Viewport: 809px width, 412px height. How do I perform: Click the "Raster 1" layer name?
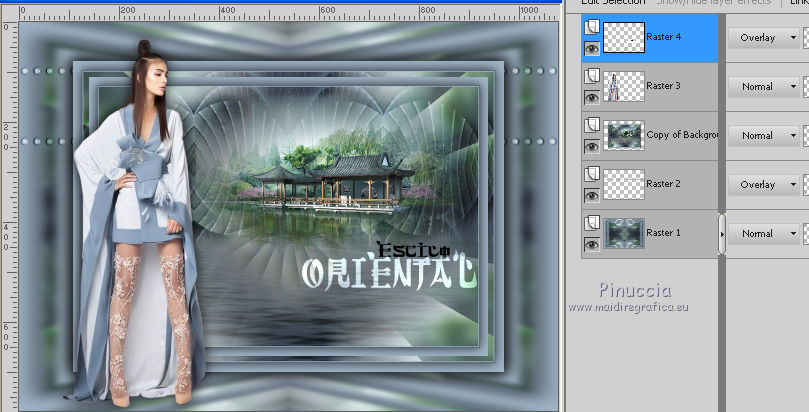pos(664,233)
